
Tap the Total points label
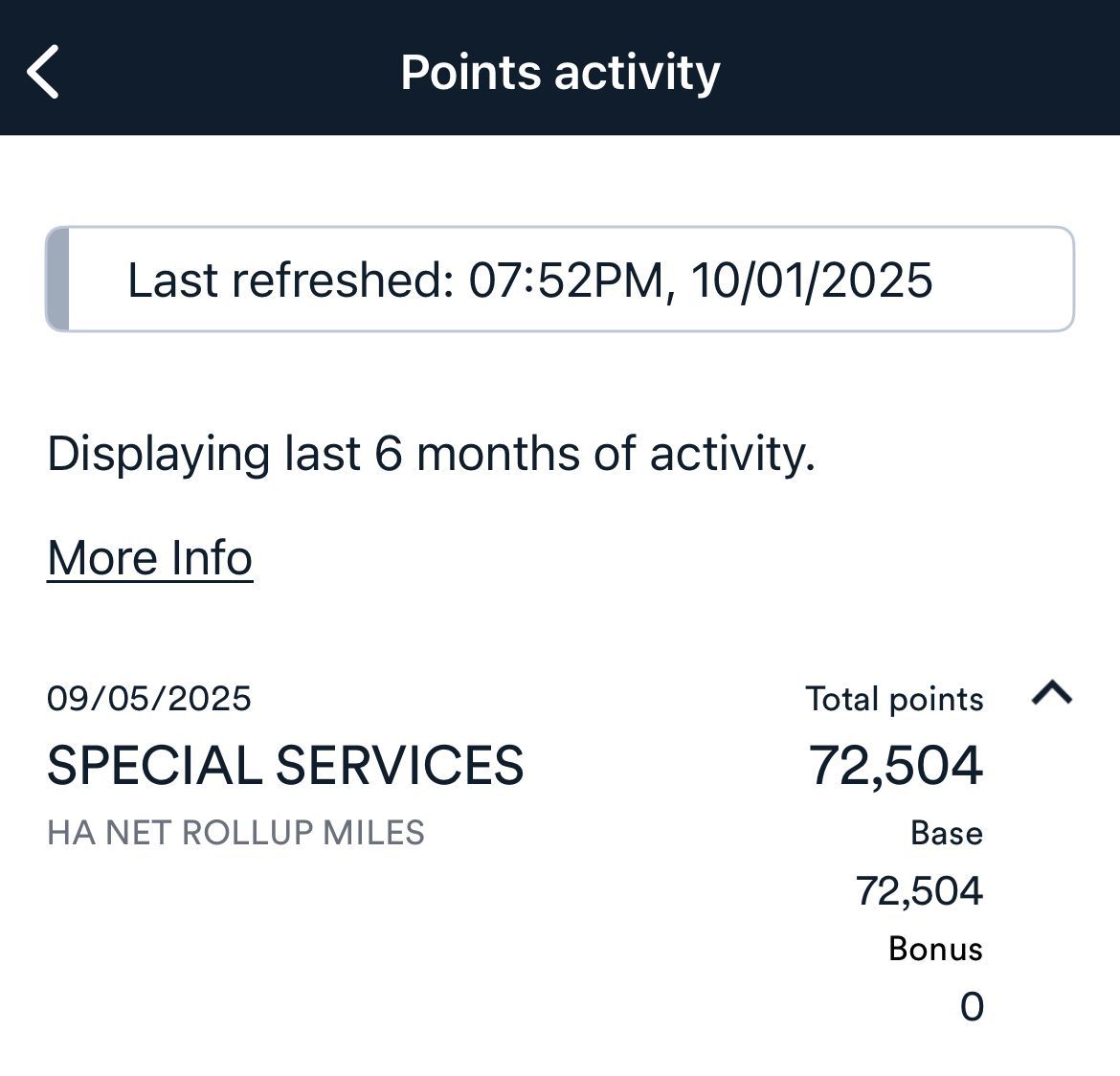pos(894,700)
